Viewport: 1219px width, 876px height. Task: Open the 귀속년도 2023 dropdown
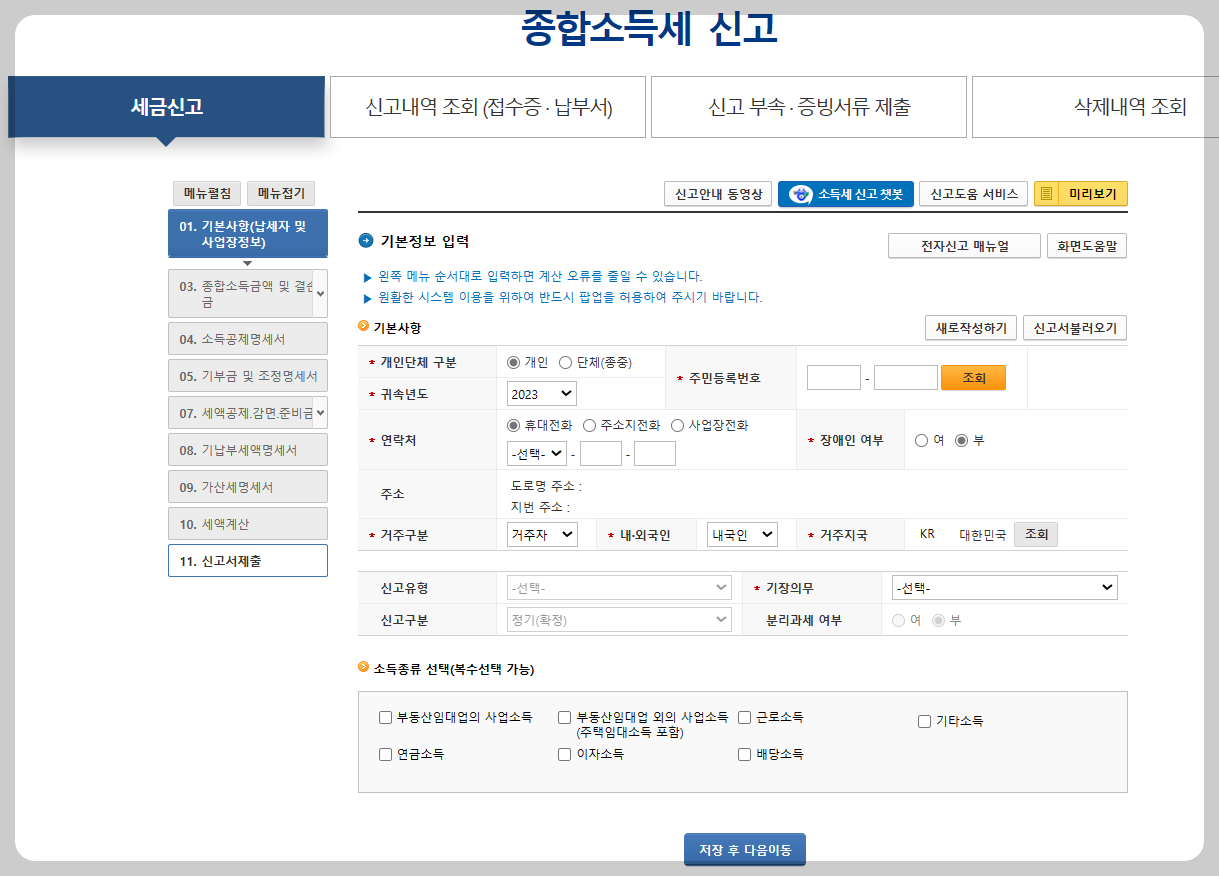542,394
